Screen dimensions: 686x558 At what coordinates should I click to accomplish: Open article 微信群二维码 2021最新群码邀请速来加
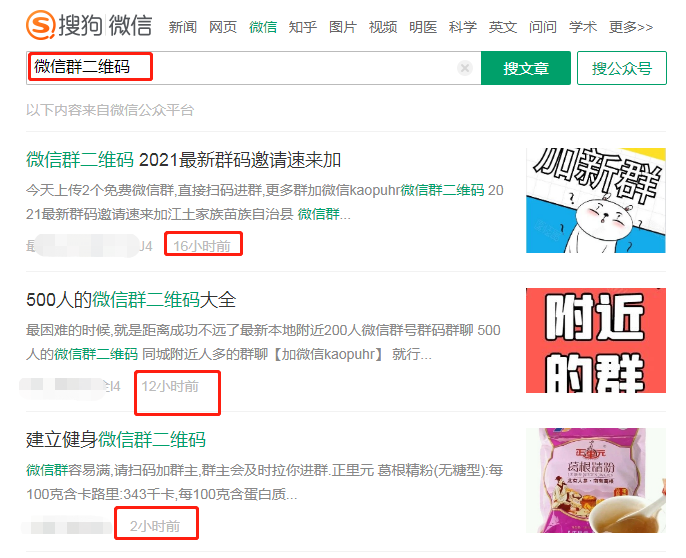[184, 160]
